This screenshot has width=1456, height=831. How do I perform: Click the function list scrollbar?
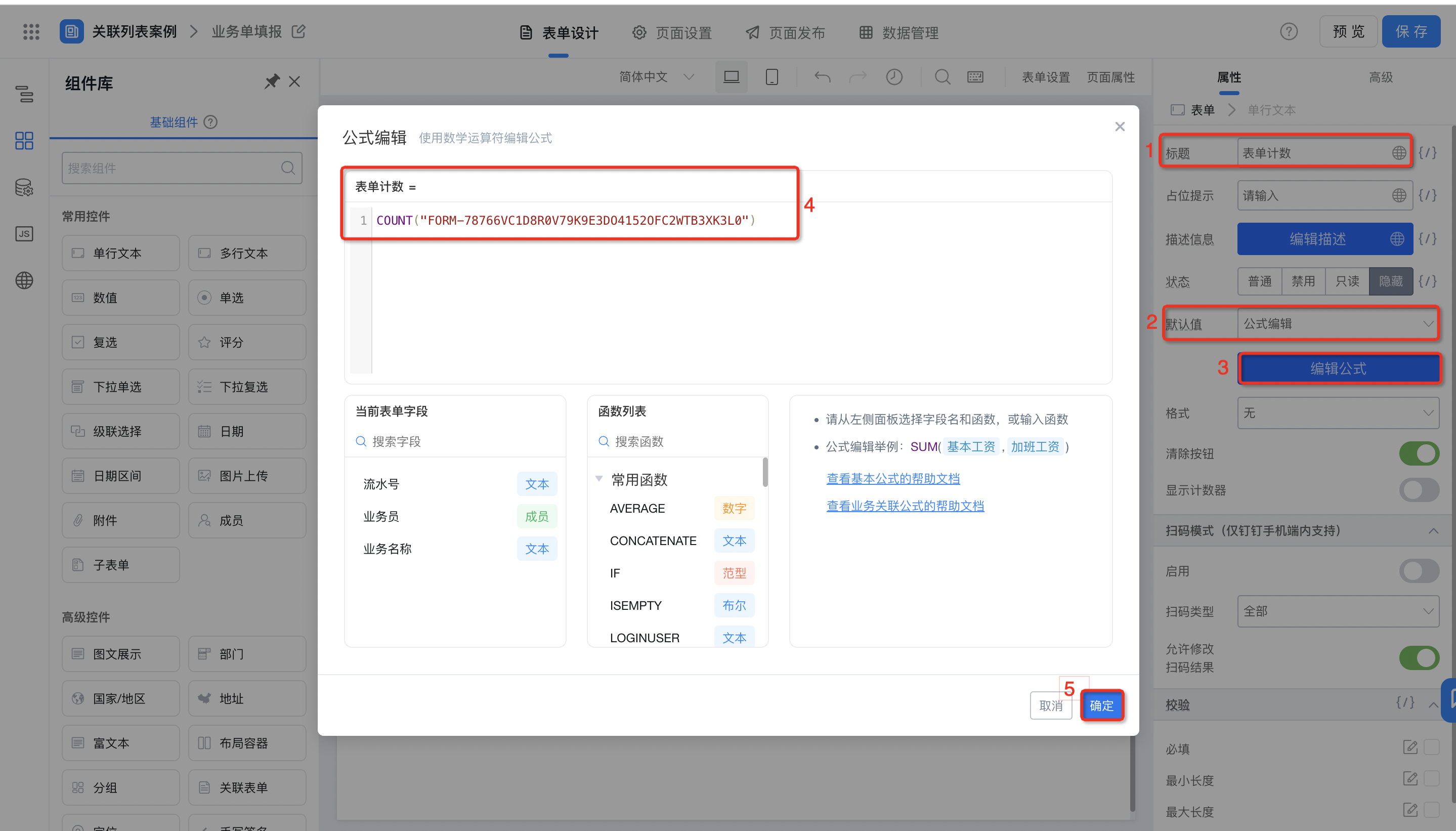pos(764,473)
